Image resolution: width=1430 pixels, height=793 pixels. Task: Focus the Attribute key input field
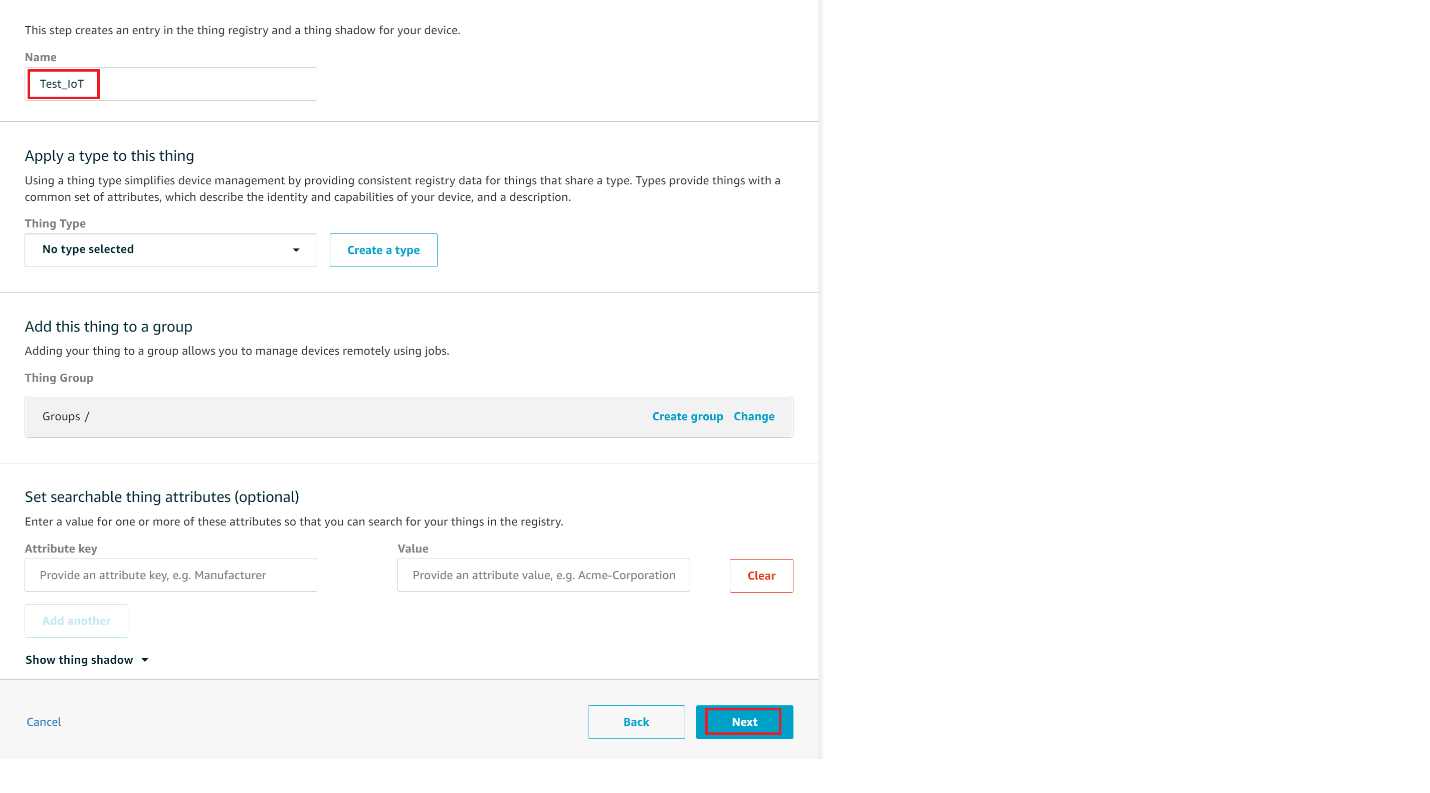point(171,575)
